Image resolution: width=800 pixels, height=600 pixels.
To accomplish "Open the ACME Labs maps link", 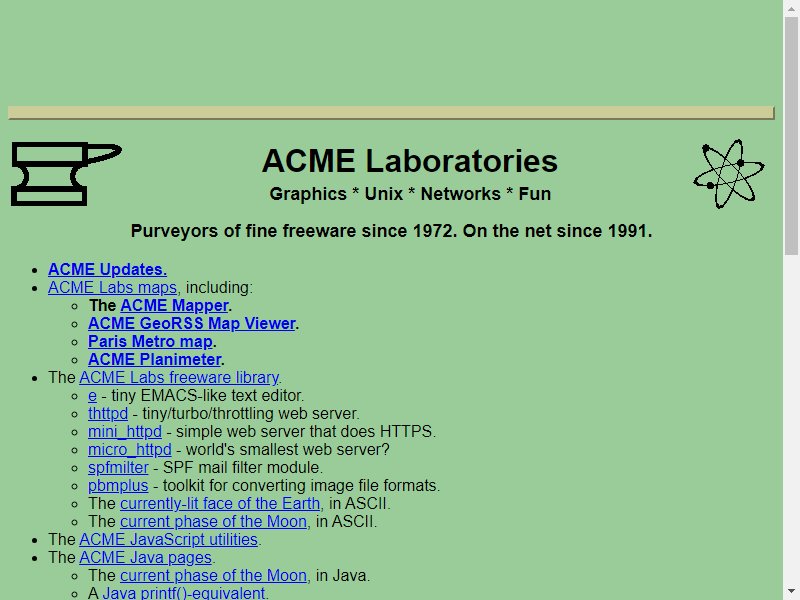I will [112, 287].
